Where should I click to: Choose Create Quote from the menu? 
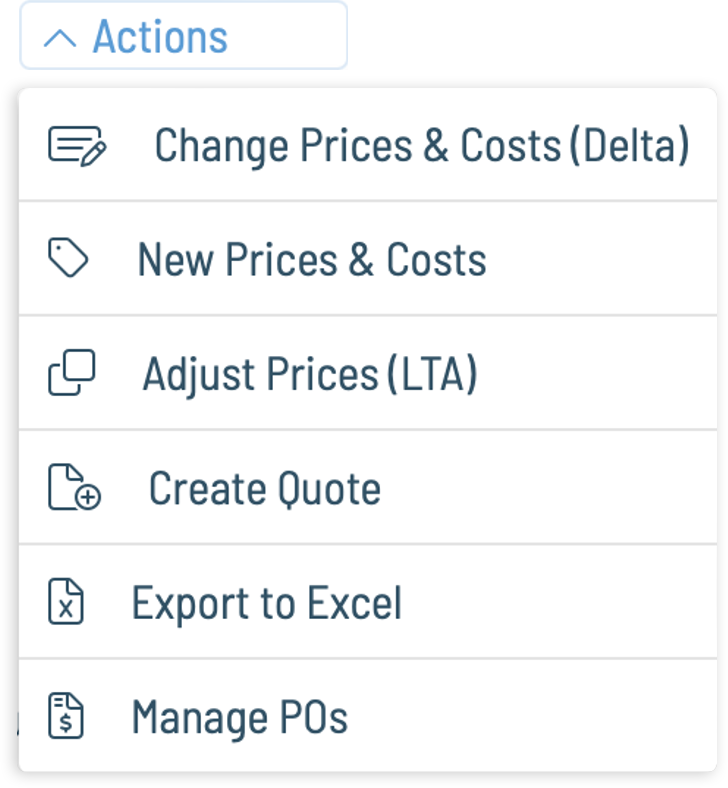(368, 487)
